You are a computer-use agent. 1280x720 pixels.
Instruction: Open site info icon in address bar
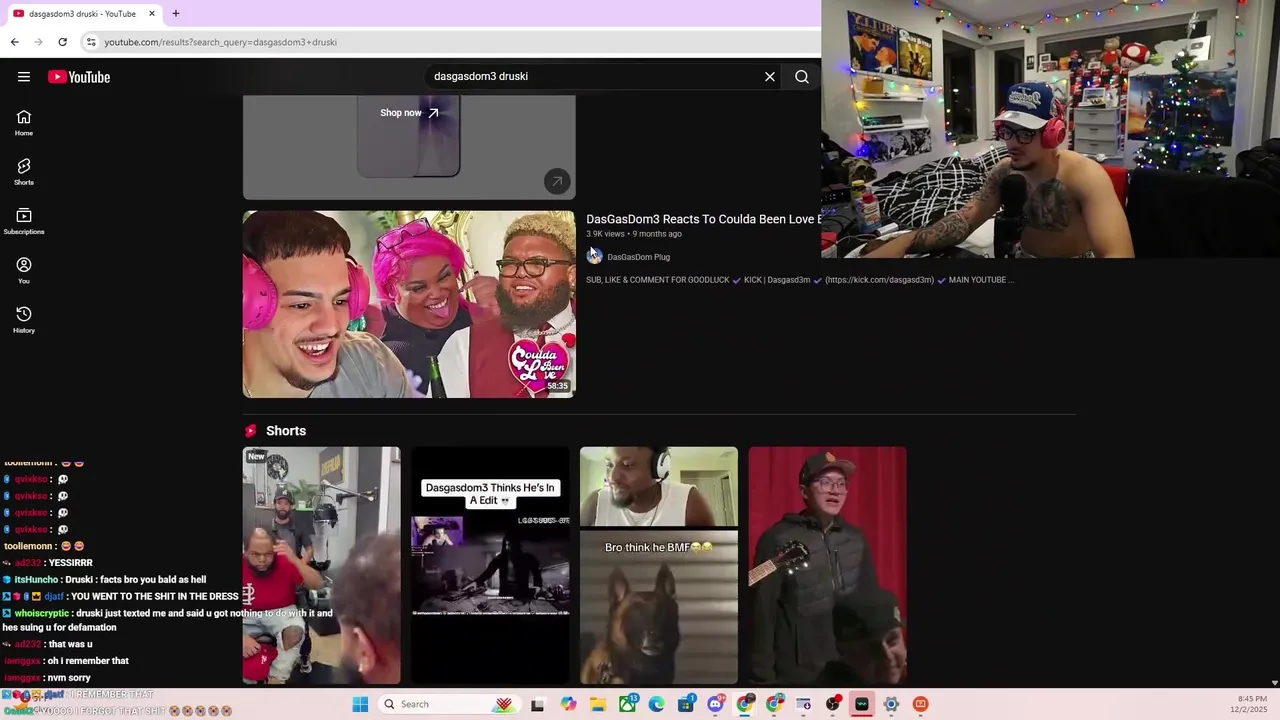coord(91,42)
